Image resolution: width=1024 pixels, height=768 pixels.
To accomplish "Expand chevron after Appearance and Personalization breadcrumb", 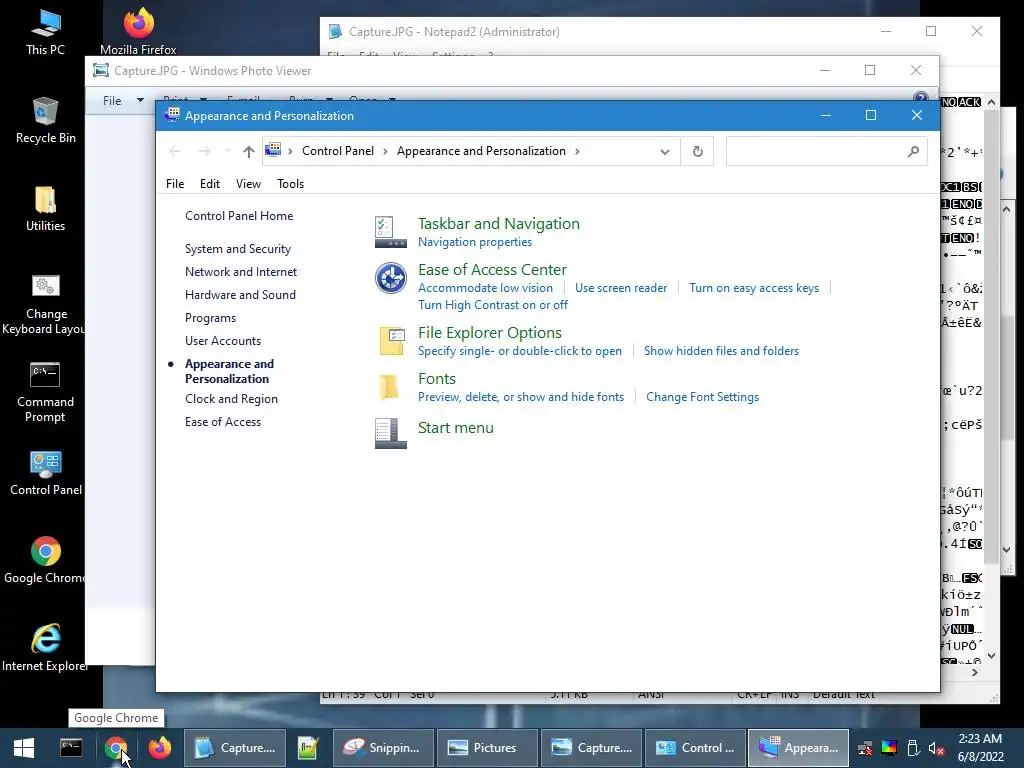I will [x=577, y=152].
